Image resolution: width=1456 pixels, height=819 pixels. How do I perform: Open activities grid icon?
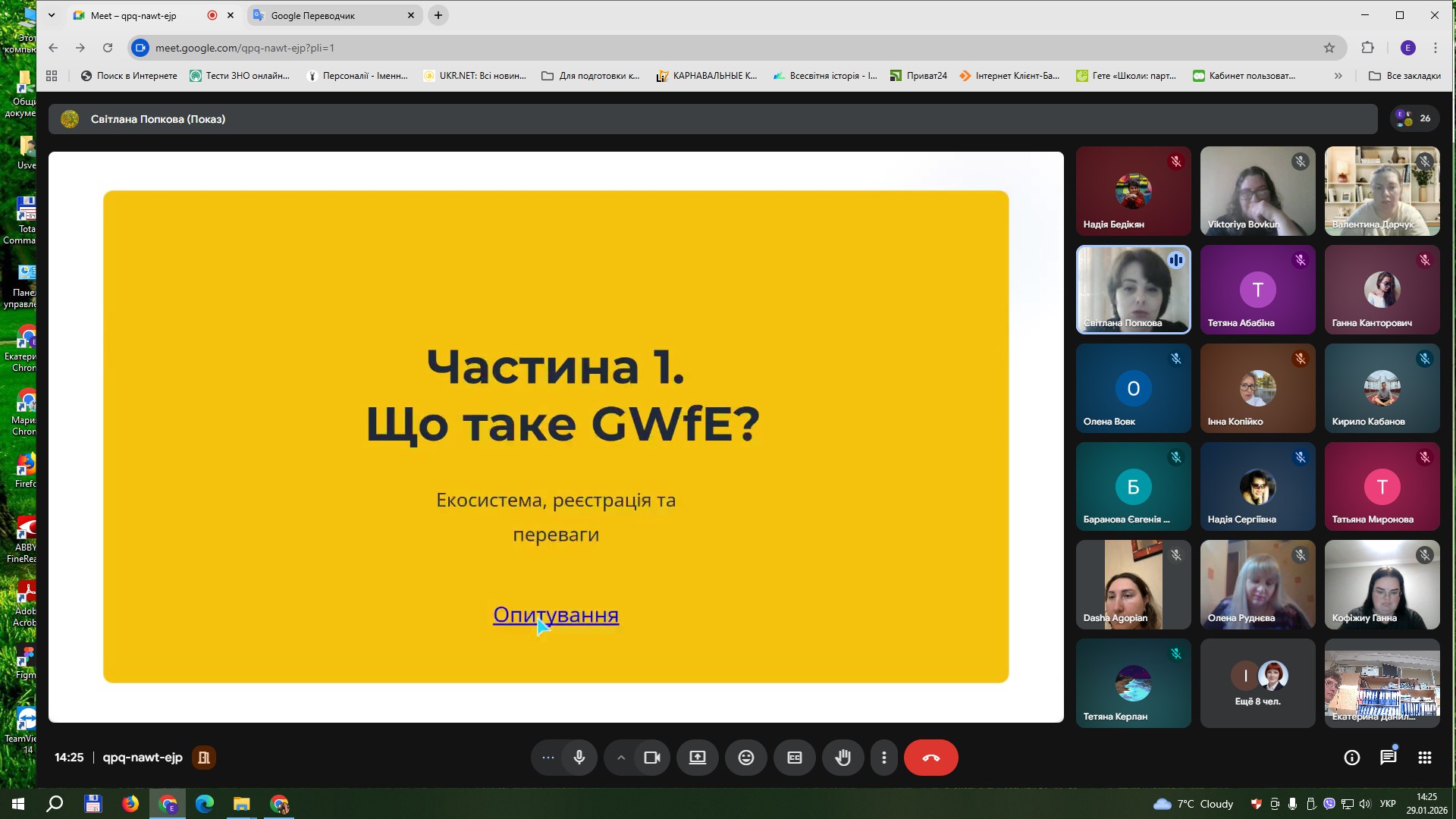[x=1424, y=758]
